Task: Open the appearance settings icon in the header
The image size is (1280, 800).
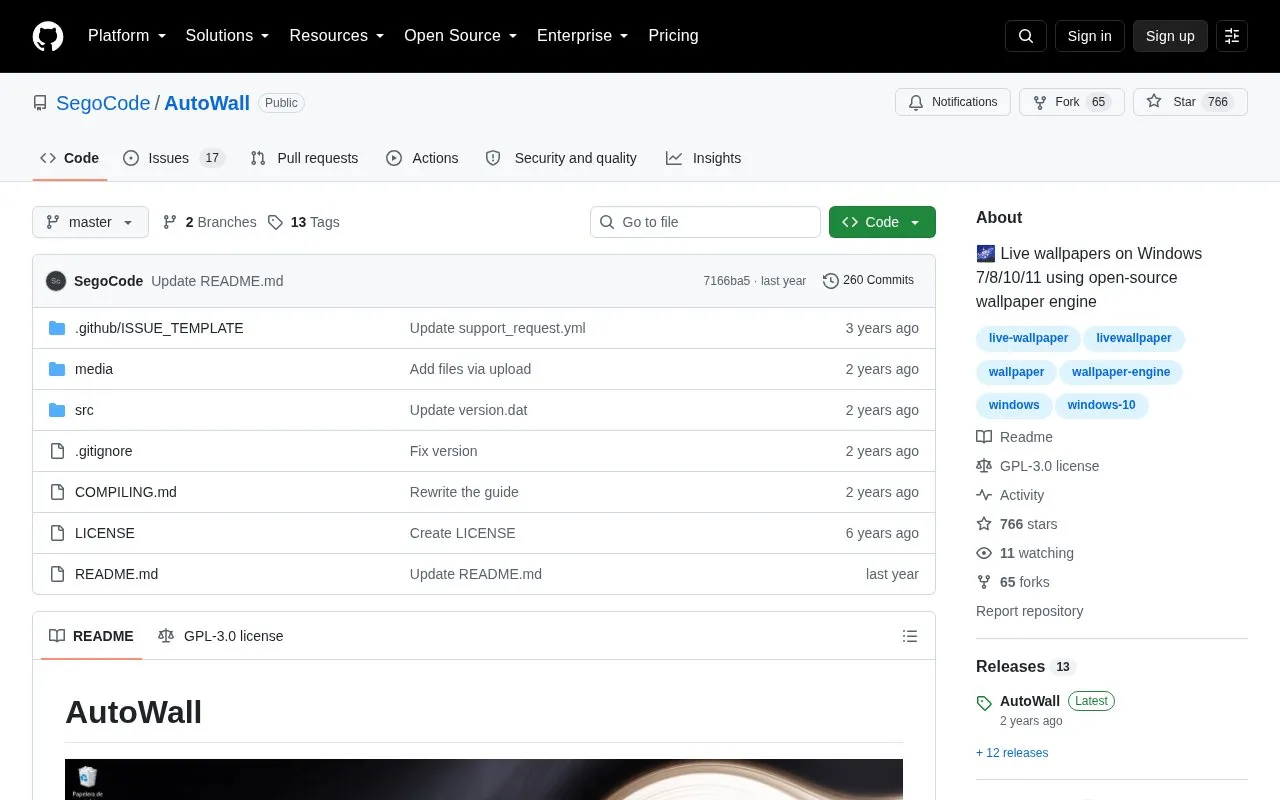Action: point(1232,36)
